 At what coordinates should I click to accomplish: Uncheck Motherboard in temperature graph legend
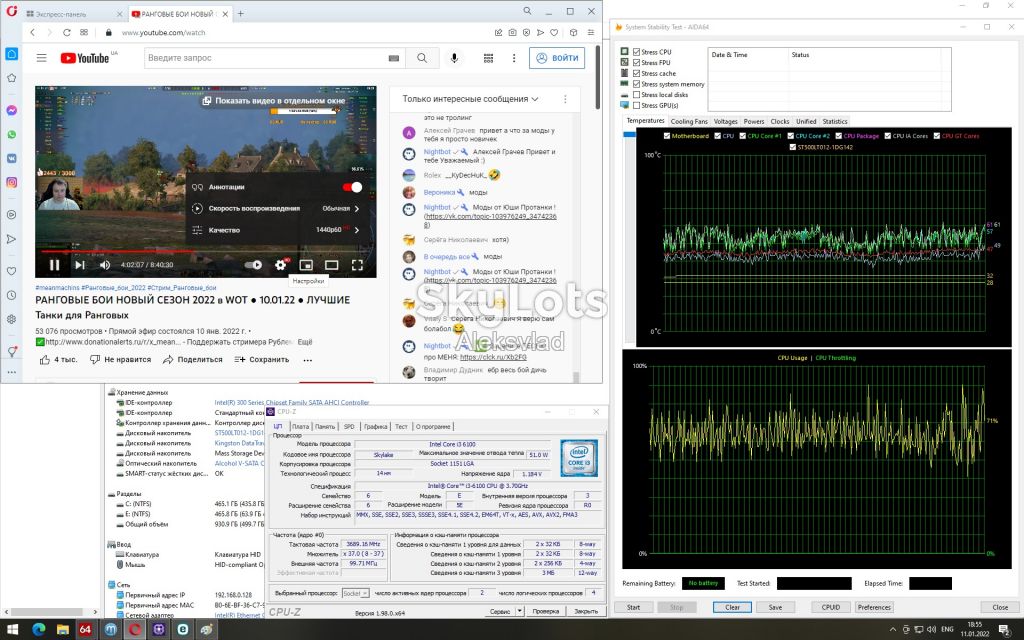click(667, 136)
